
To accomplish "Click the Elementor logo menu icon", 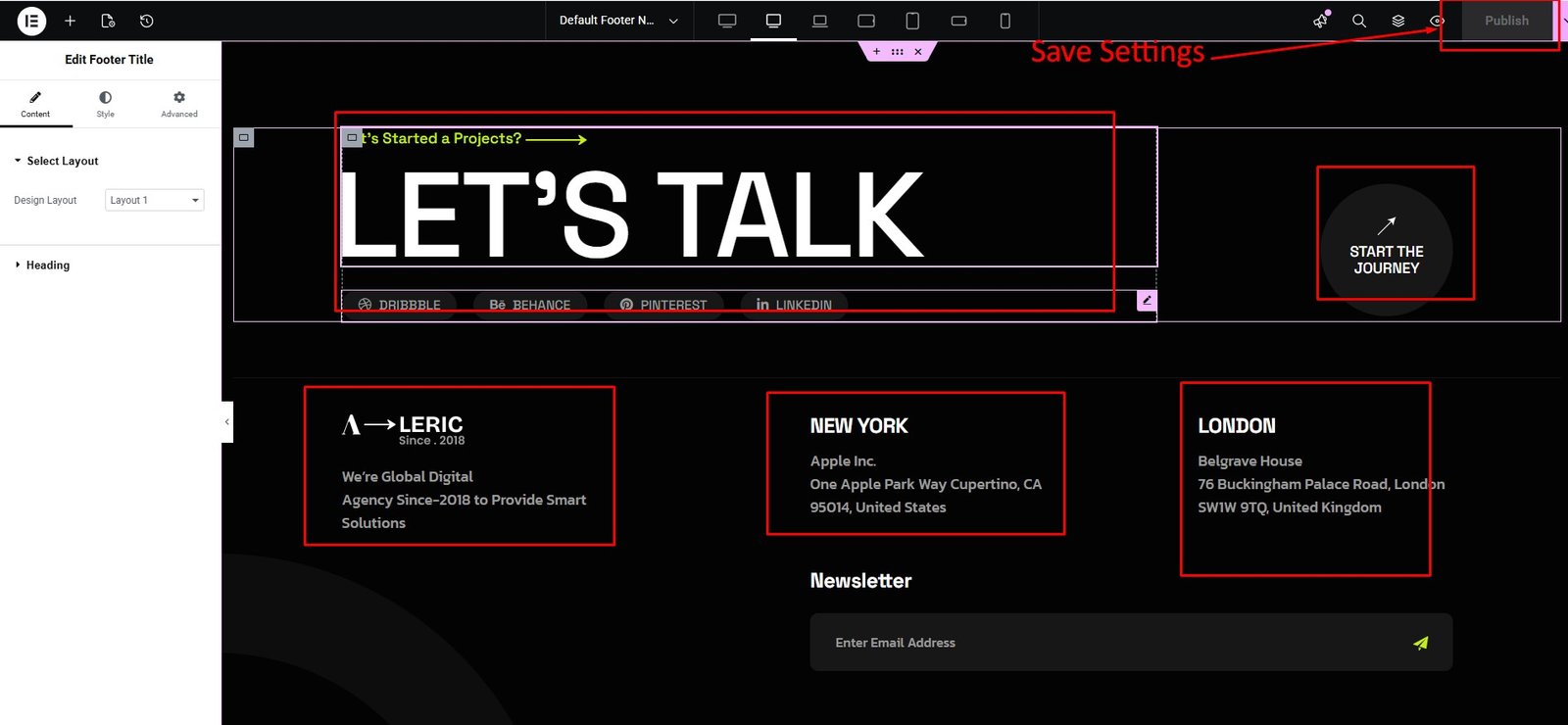I will (31, 21).
